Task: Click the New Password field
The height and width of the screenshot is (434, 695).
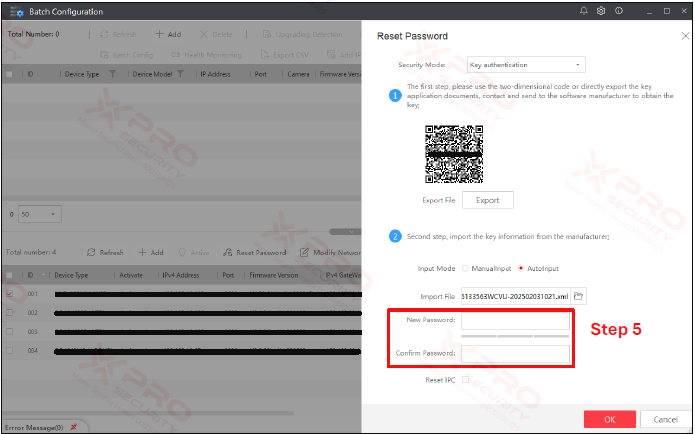Action: pos(515,321)
